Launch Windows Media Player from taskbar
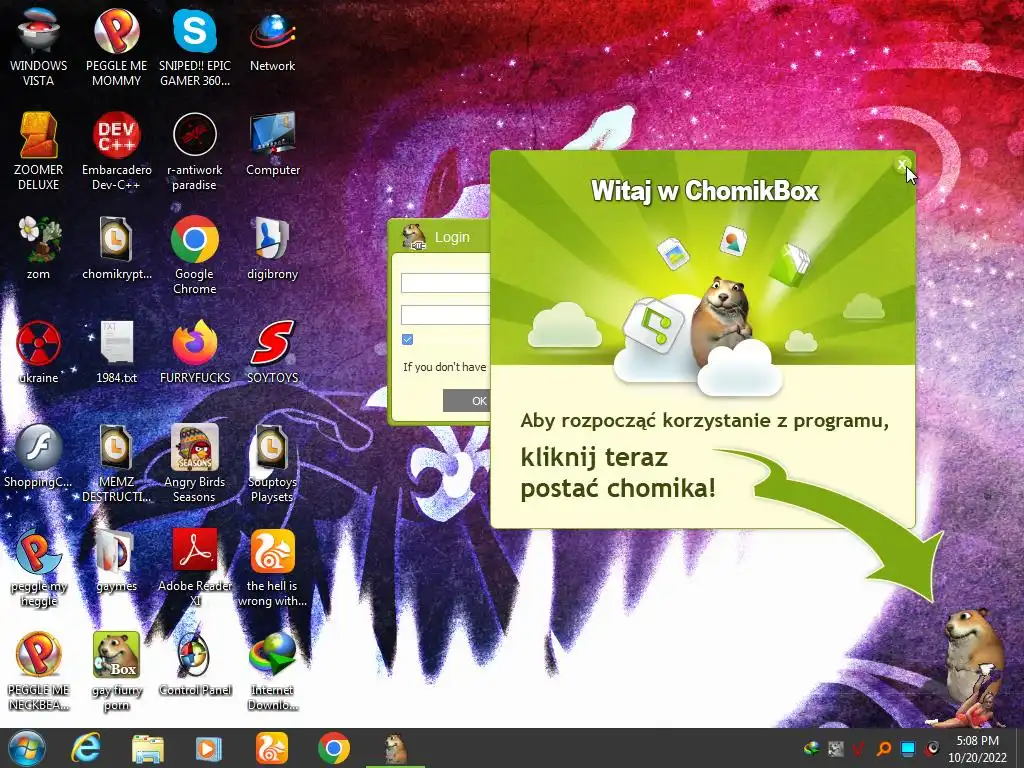Screen dimensions: 1024x768 tap(208, 748)
